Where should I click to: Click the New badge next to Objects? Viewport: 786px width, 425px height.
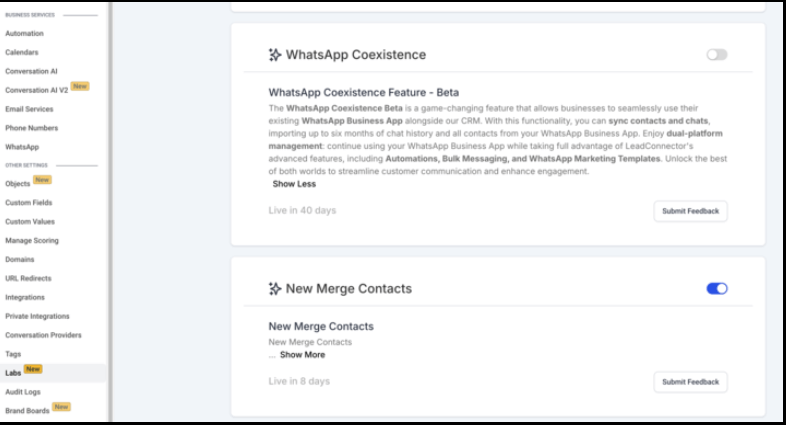tap(42, 179)
